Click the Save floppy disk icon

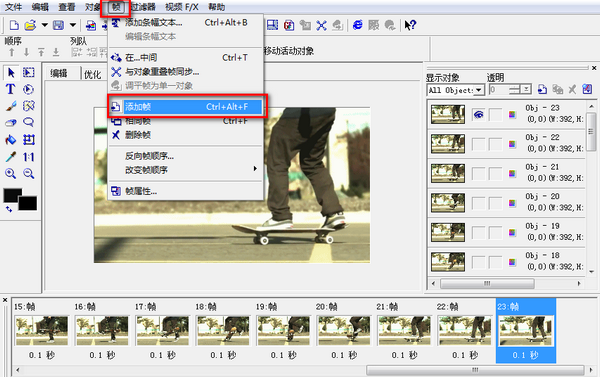(x=58, y=26)
